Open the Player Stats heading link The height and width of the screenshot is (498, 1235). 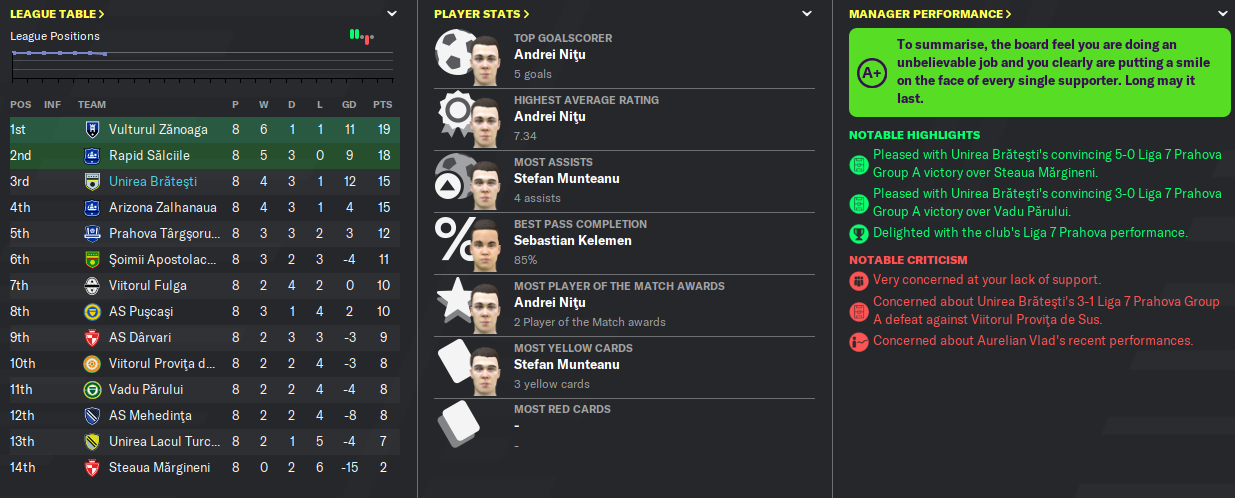(x=481, y=14)
